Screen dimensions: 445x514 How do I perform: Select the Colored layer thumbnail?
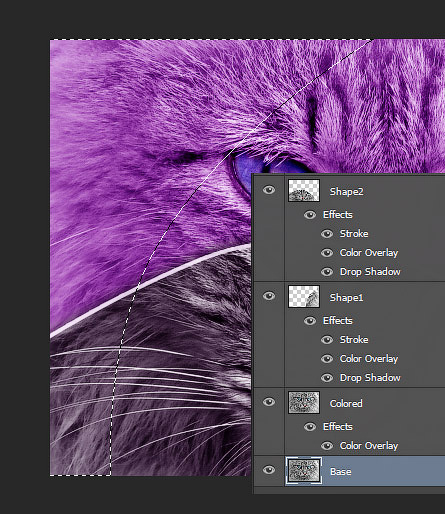tap(304, 402)
